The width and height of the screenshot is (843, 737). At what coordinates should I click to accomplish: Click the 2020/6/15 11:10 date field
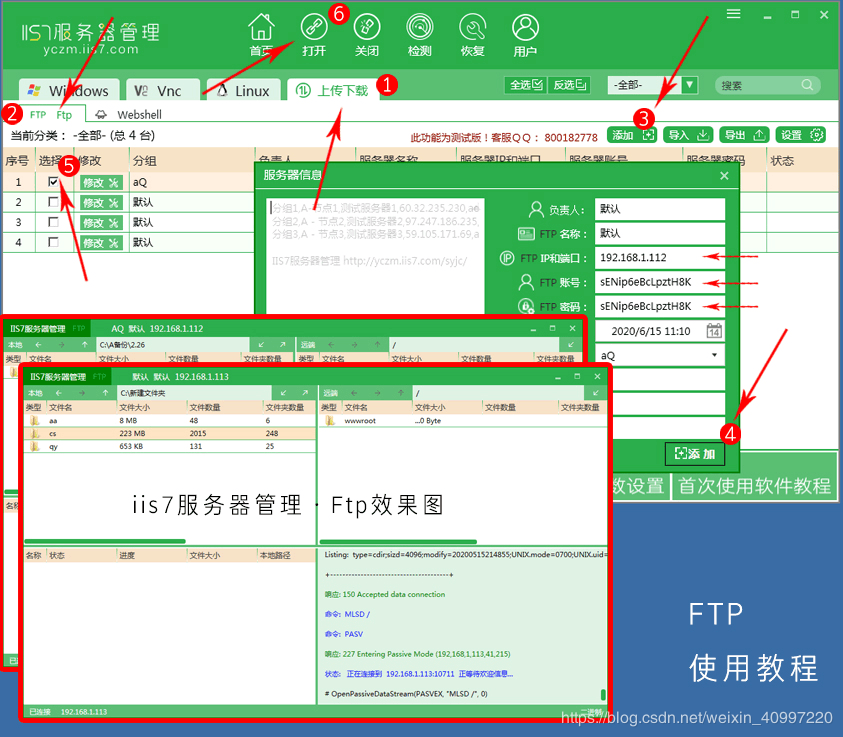(x=660, y=331)
